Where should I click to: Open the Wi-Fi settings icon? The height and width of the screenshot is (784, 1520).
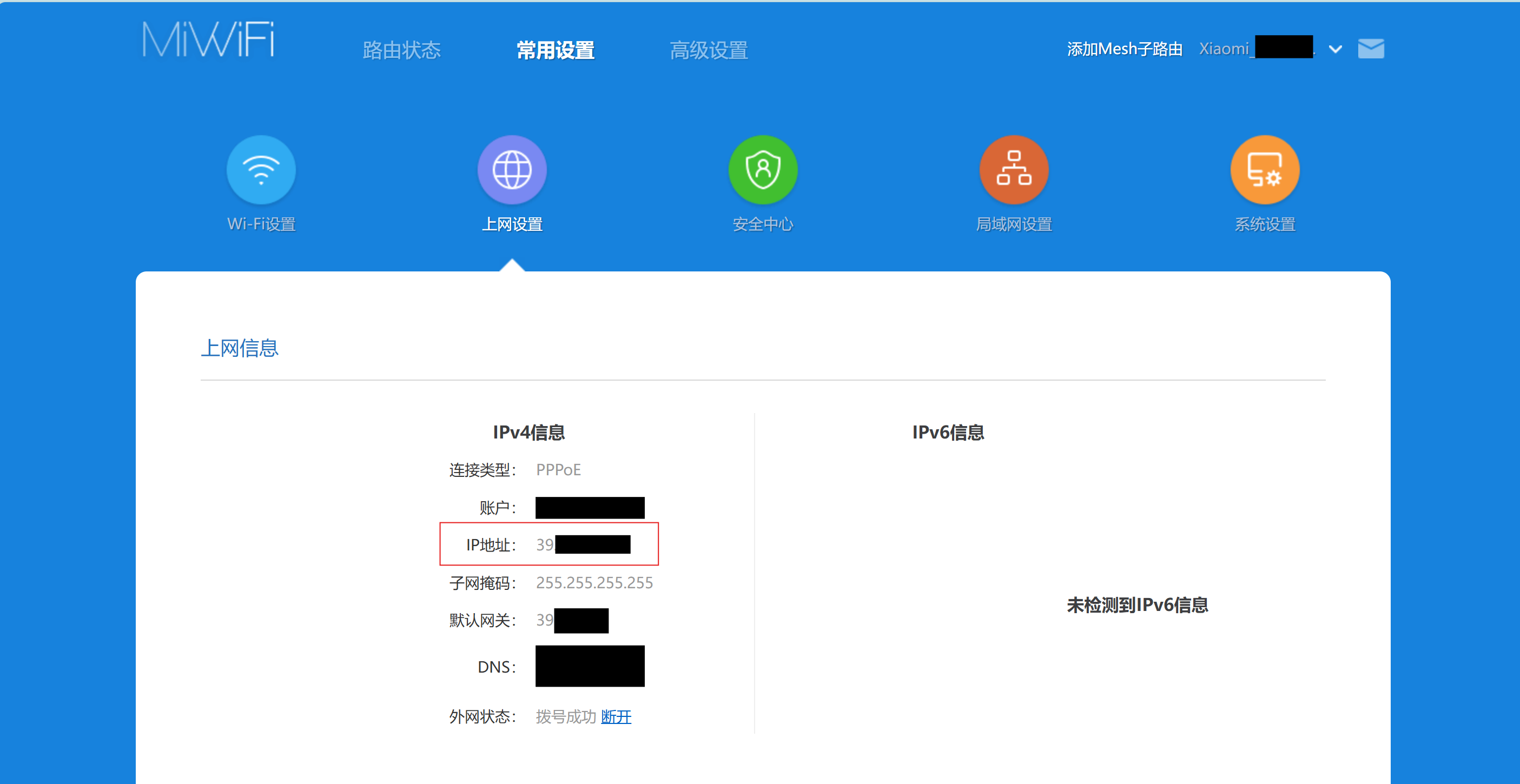[x=261, y=170]
